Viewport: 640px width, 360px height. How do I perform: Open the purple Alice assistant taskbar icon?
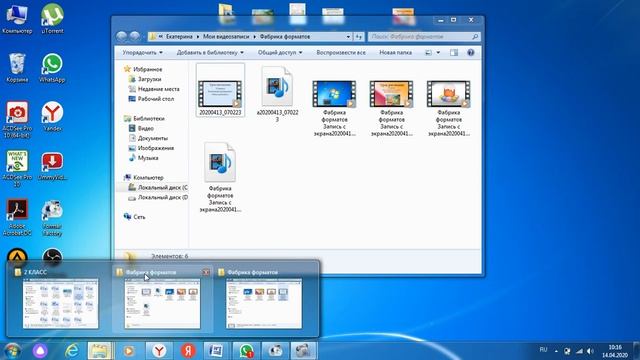tap(40, 351)
